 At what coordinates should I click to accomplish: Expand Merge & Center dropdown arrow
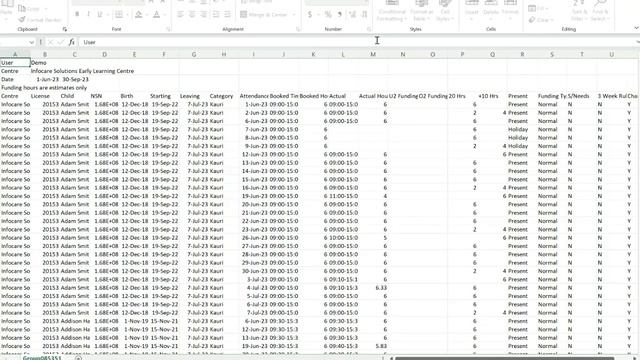click(293, 15)
